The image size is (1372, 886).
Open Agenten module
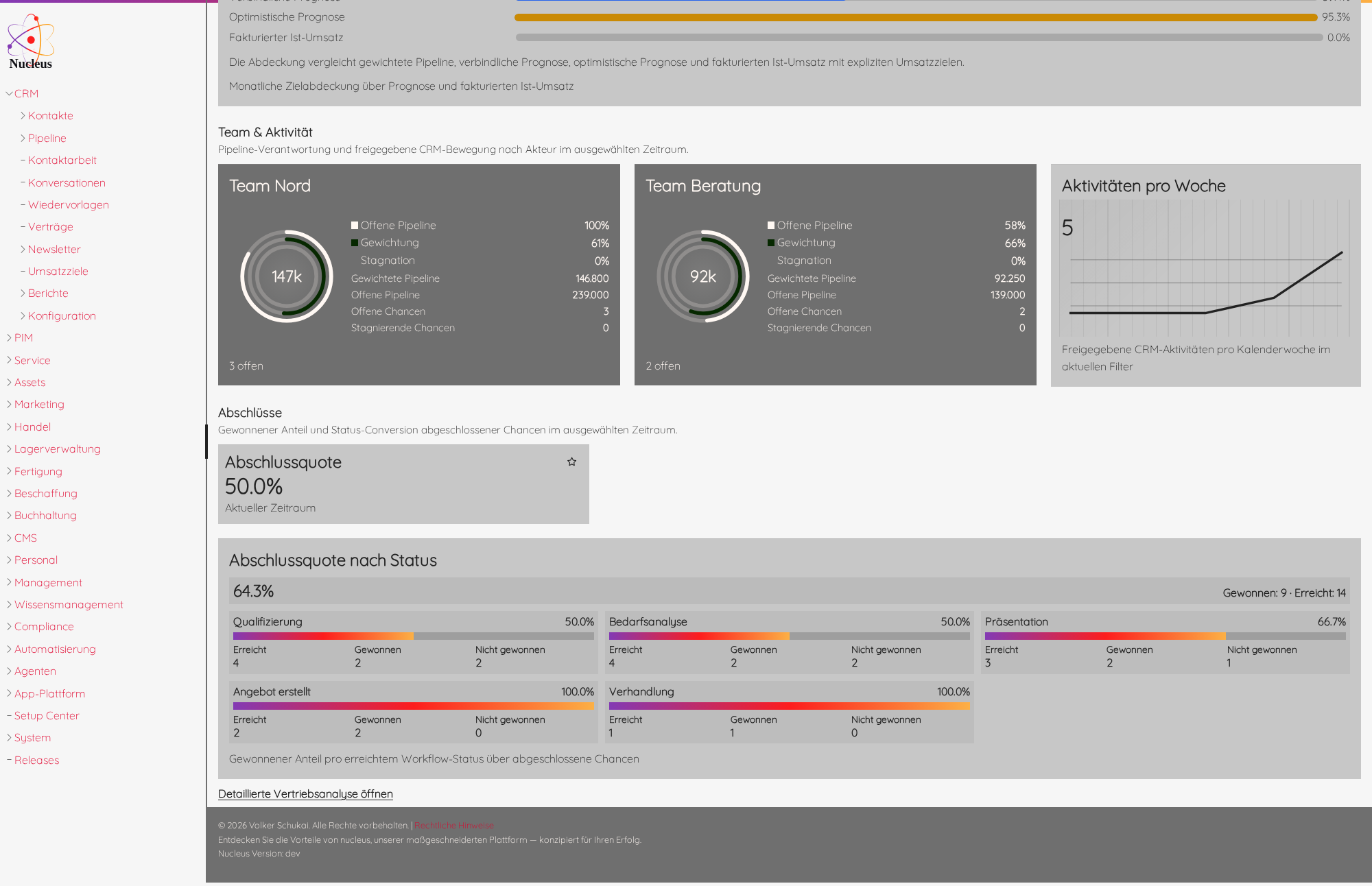point(35,671)
